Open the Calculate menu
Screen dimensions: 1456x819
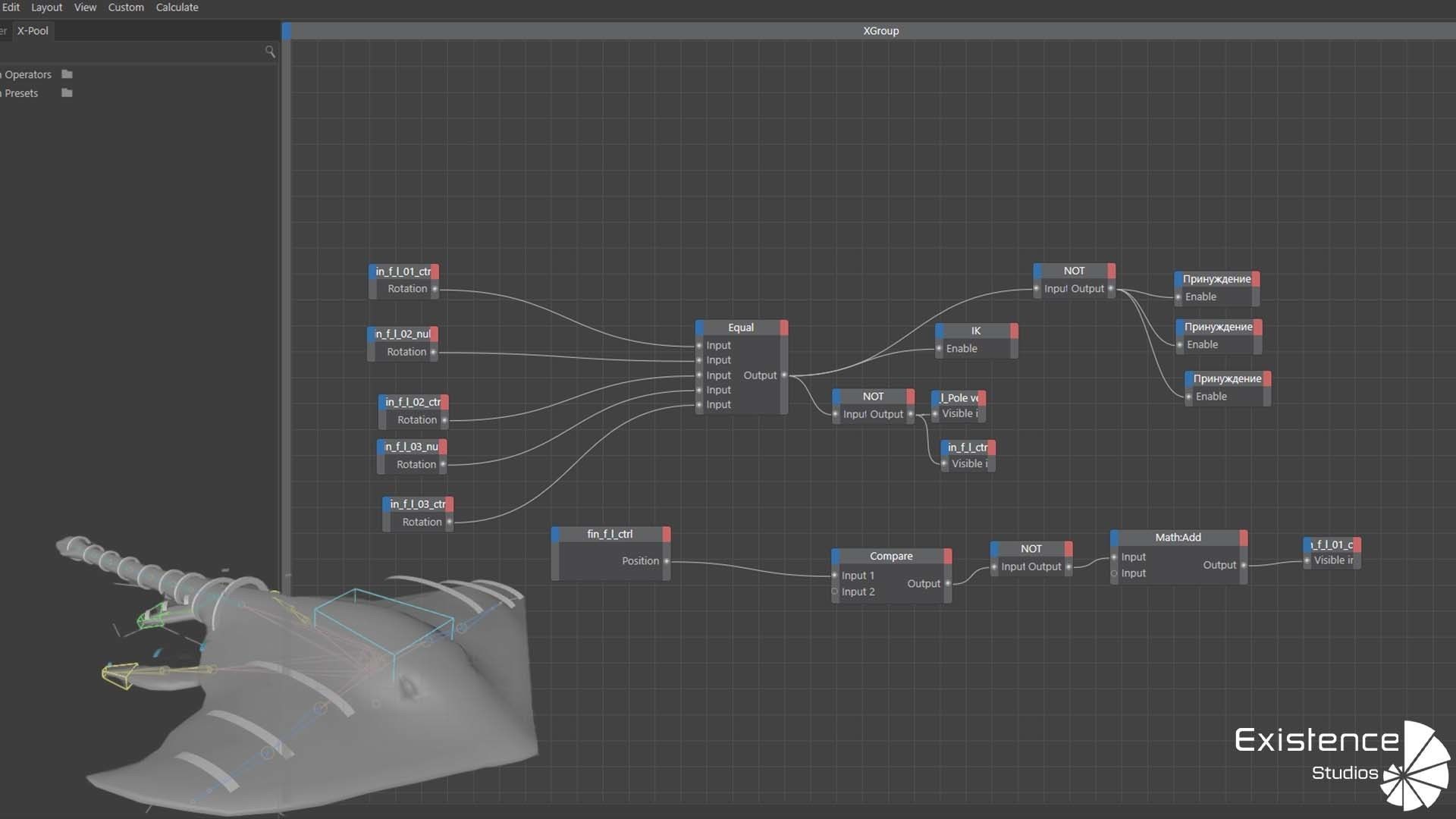click(177, 8)
